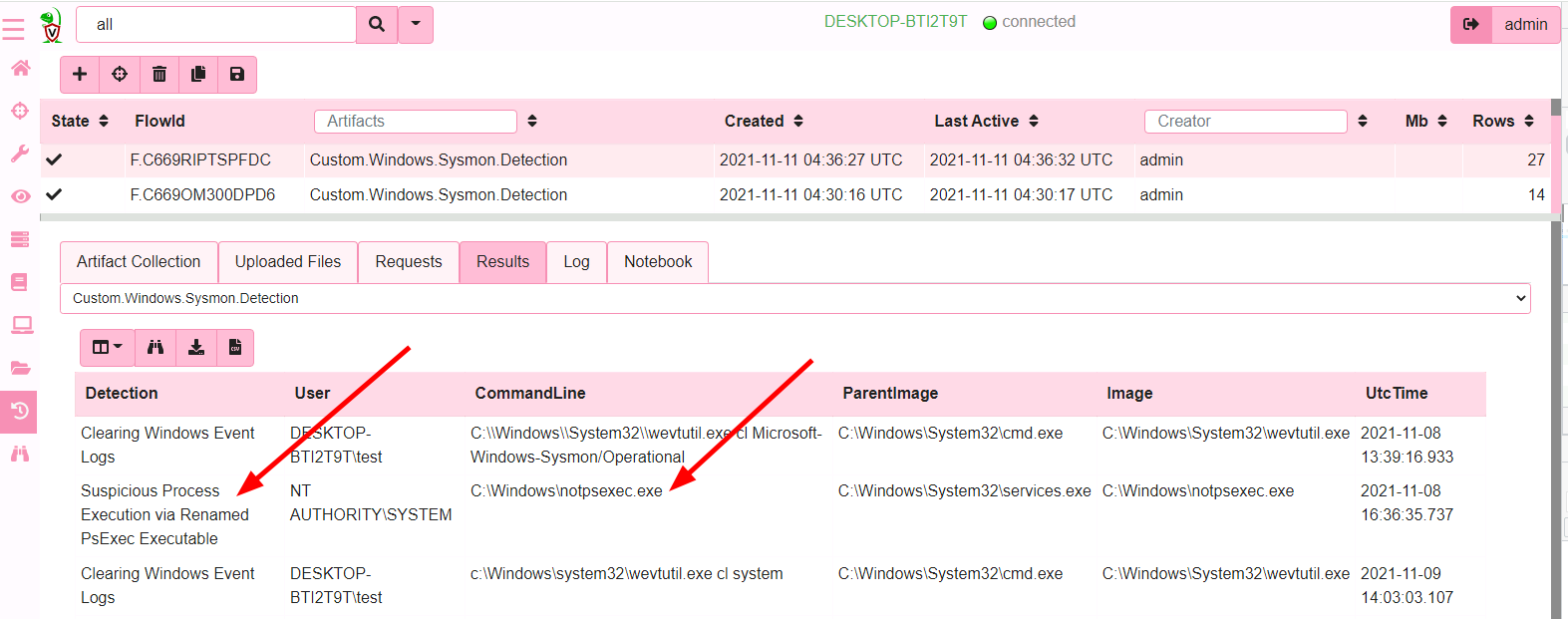The height and width of the screenshot is (619, 1568).
Task: Open the binoculars filter icon above results
Action: click(x=156, y=348)
